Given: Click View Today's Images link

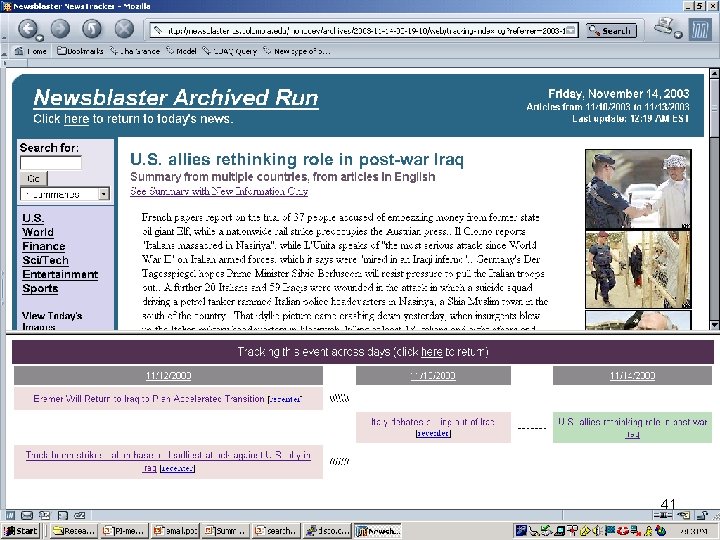Looking at the screenshot, I should pos(52,321).
